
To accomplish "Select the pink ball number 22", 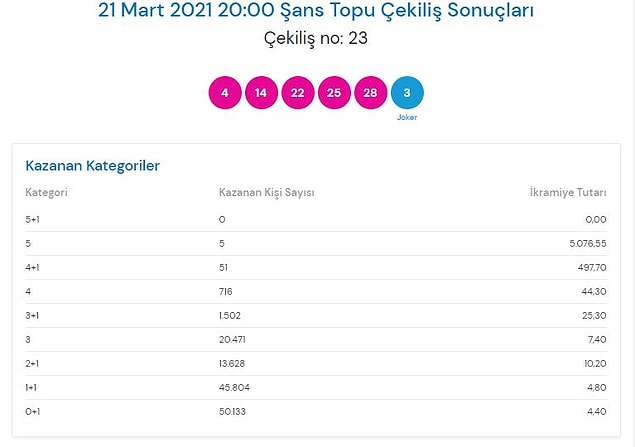I will point(298,93).
